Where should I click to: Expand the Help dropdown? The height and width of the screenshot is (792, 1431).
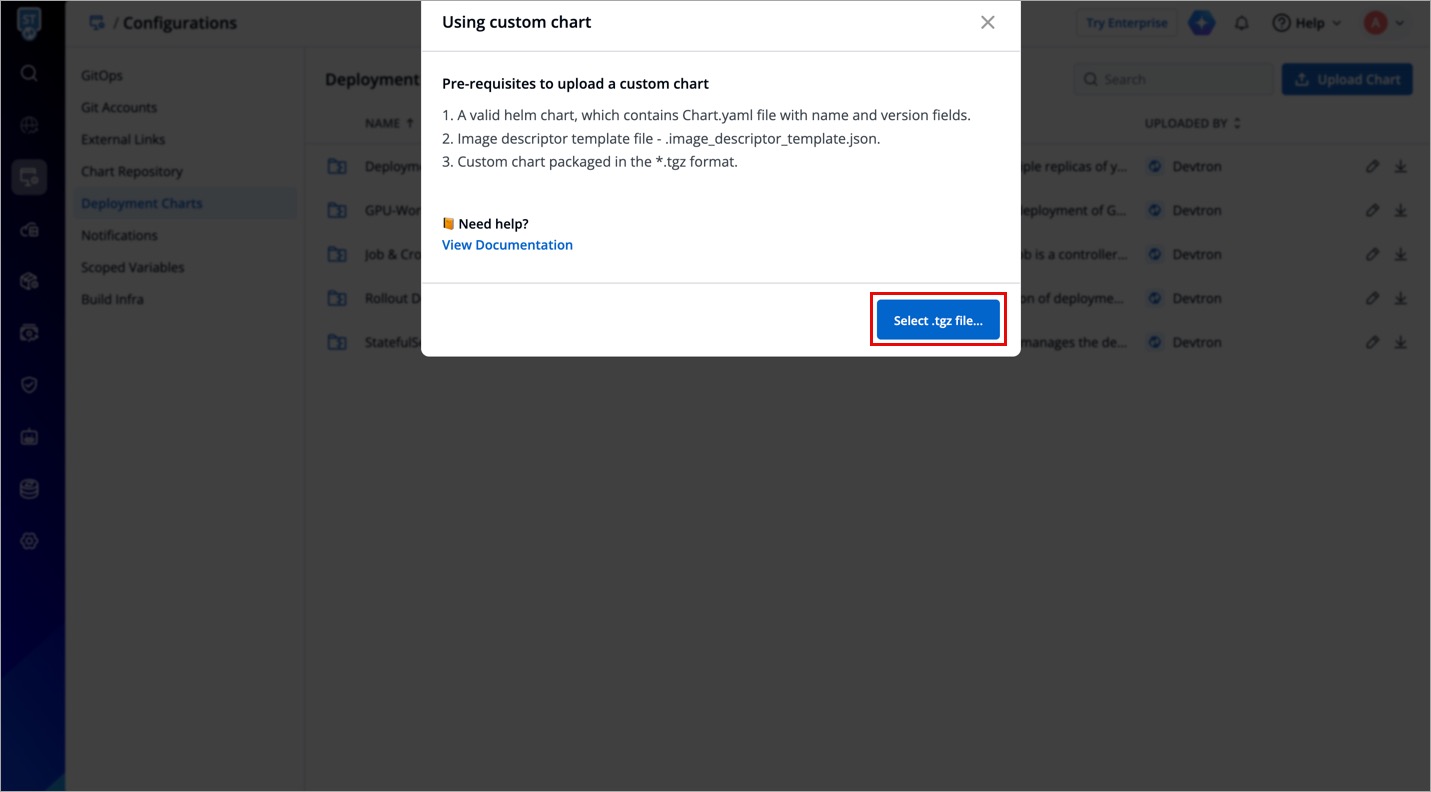(1307, 23)
